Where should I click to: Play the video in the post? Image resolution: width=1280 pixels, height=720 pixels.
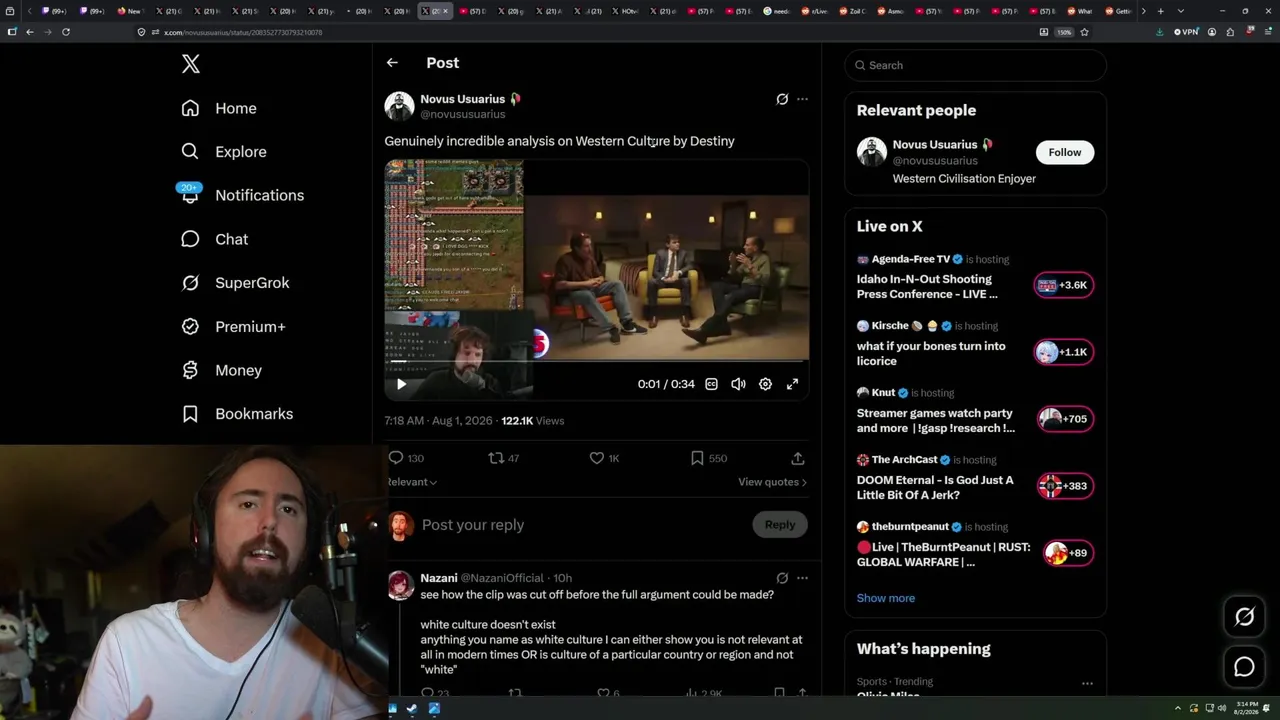[401, 384]
